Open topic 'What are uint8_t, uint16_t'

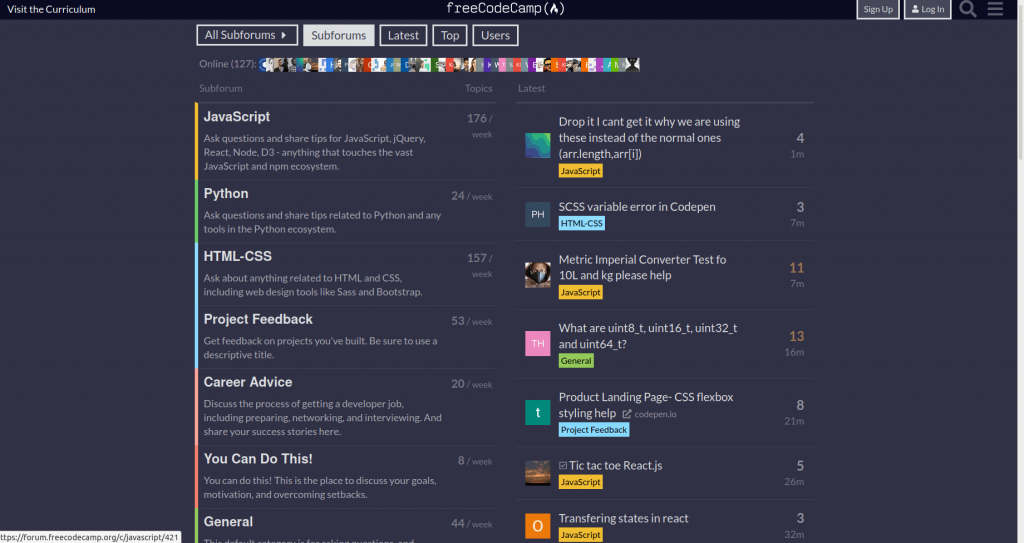[648, 336]
